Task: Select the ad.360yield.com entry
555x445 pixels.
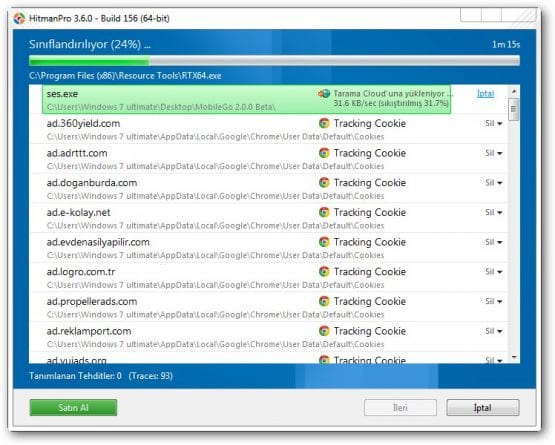Action: [269, 129]
